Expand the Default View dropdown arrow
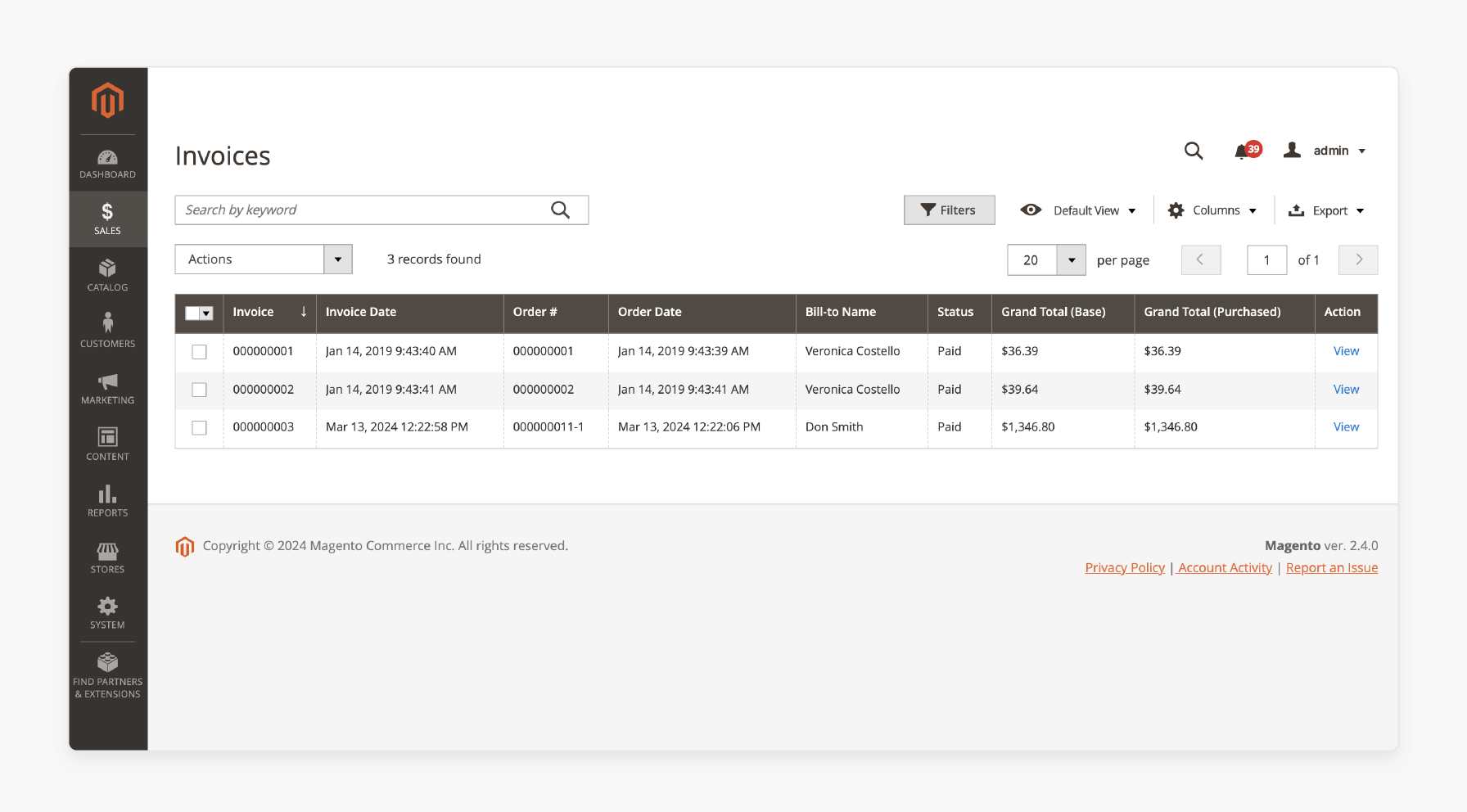The height and width of the screenshot is (812, 1467). coord(1132,211)
